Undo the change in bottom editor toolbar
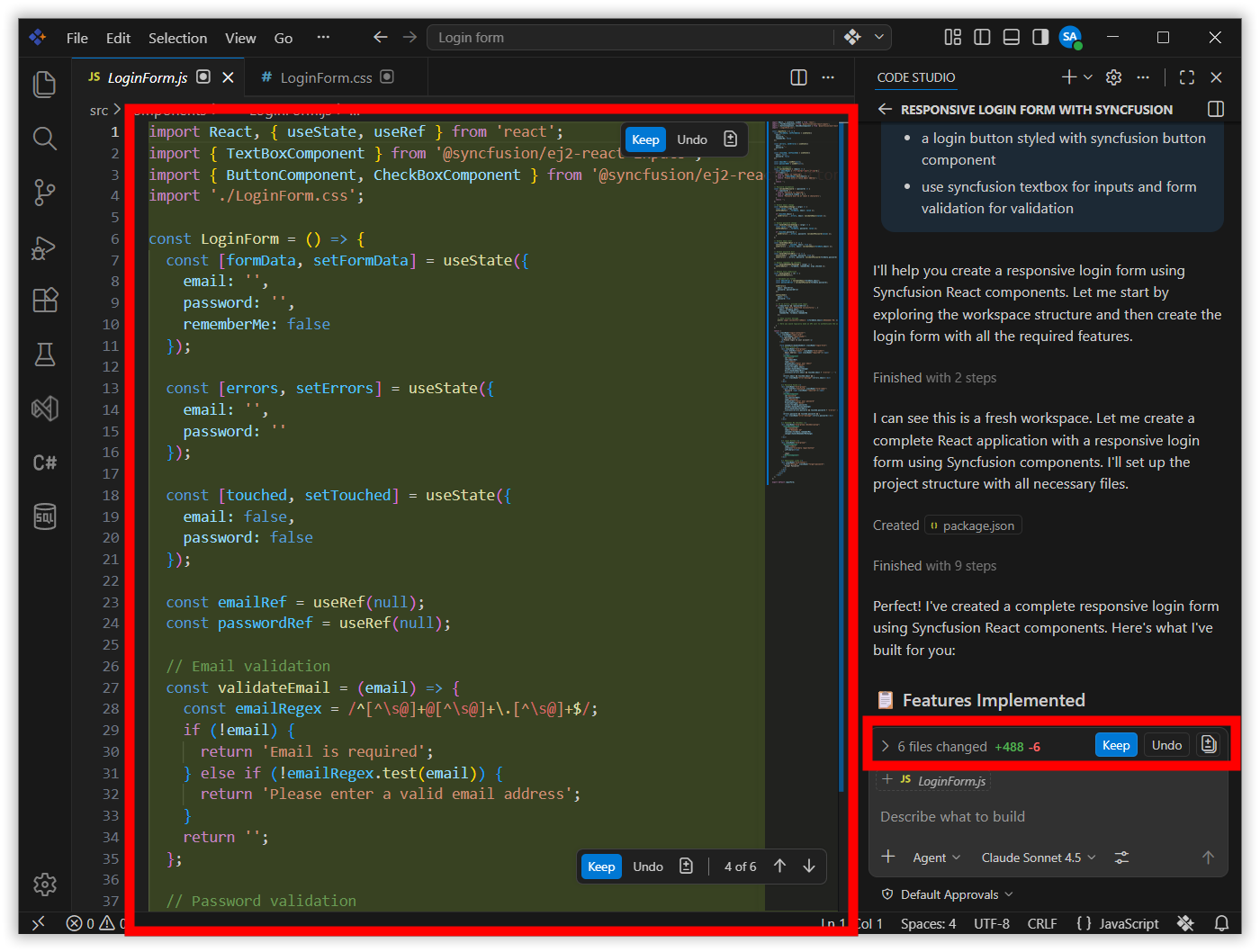The image size is (1260, 952). [648, 867]
